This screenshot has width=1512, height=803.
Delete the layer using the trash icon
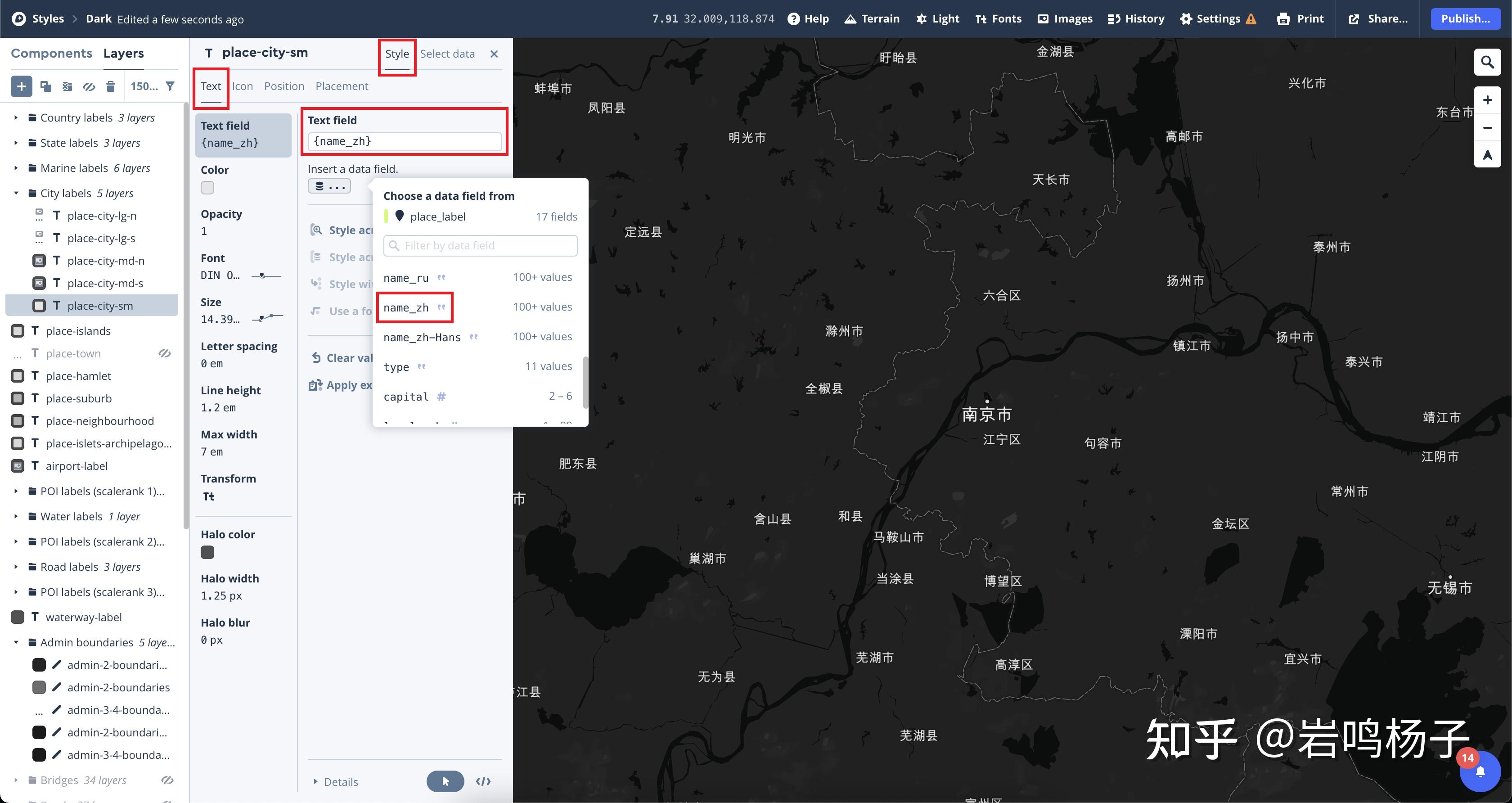tap(110, 86)
